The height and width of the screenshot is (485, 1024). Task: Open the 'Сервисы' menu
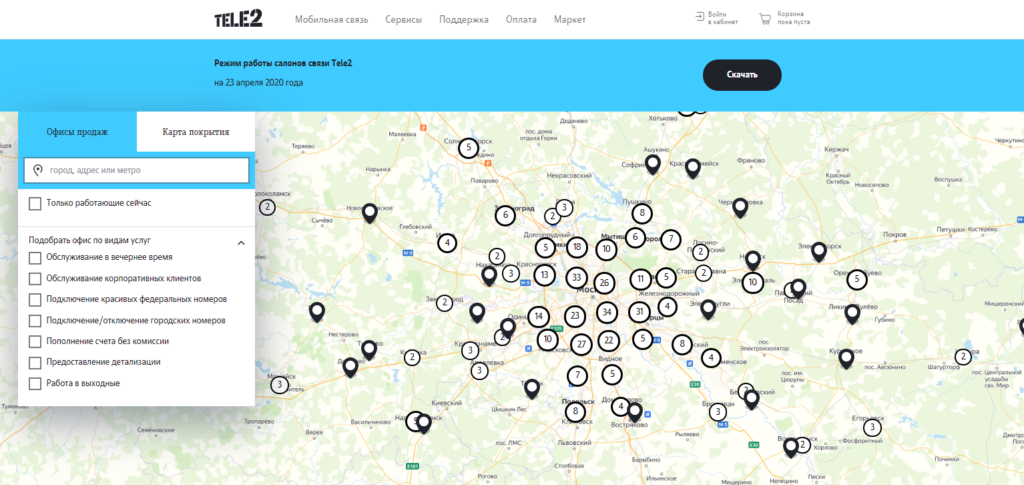[403, 20]
